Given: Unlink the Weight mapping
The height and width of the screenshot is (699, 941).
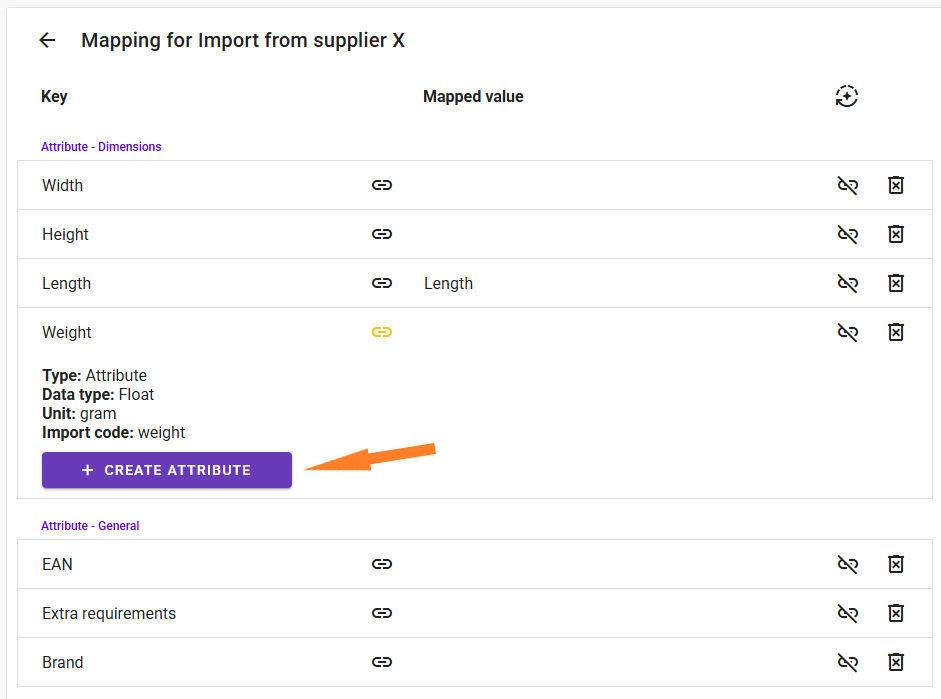Looking at the screenshot, I should 847,332.
